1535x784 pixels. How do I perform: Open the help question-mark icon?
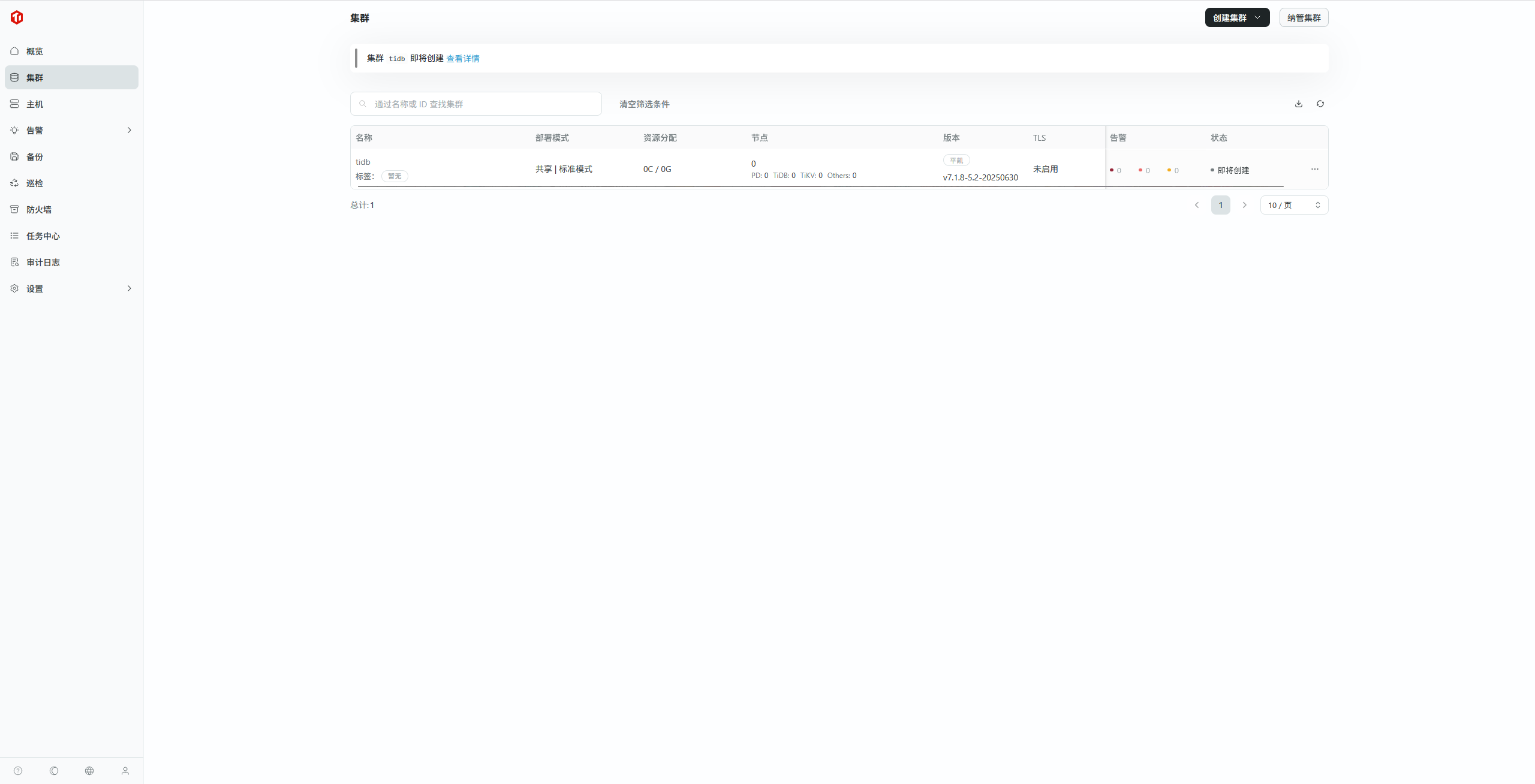click(18, 771)
